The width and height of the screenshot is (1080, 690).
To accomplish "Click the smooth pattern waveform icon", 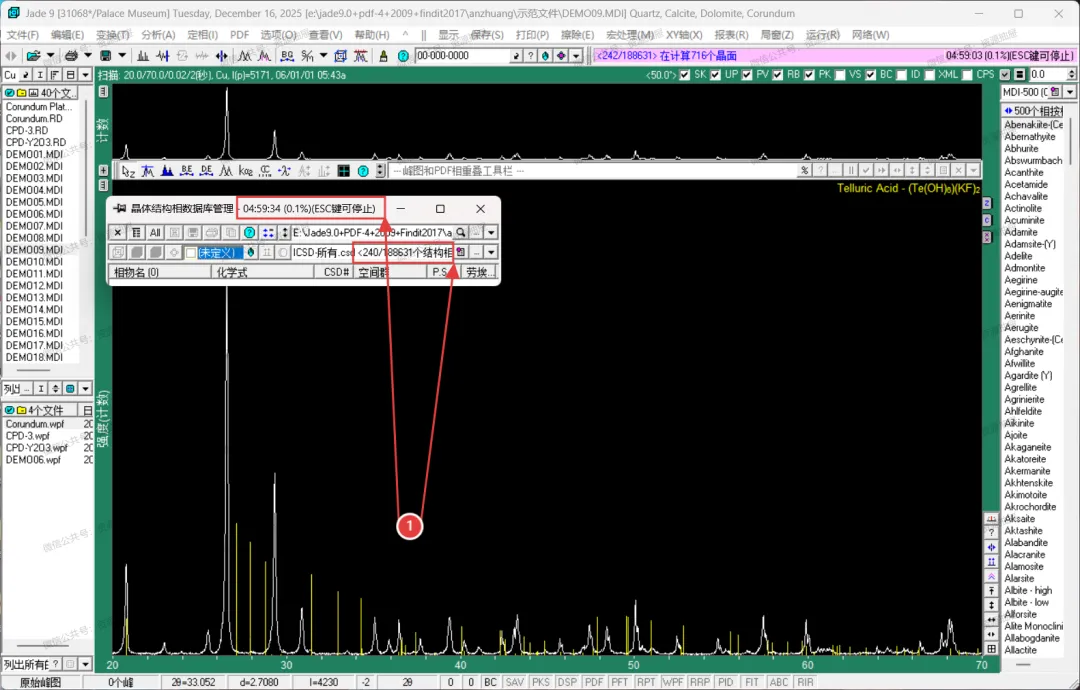I will point(163,56).
